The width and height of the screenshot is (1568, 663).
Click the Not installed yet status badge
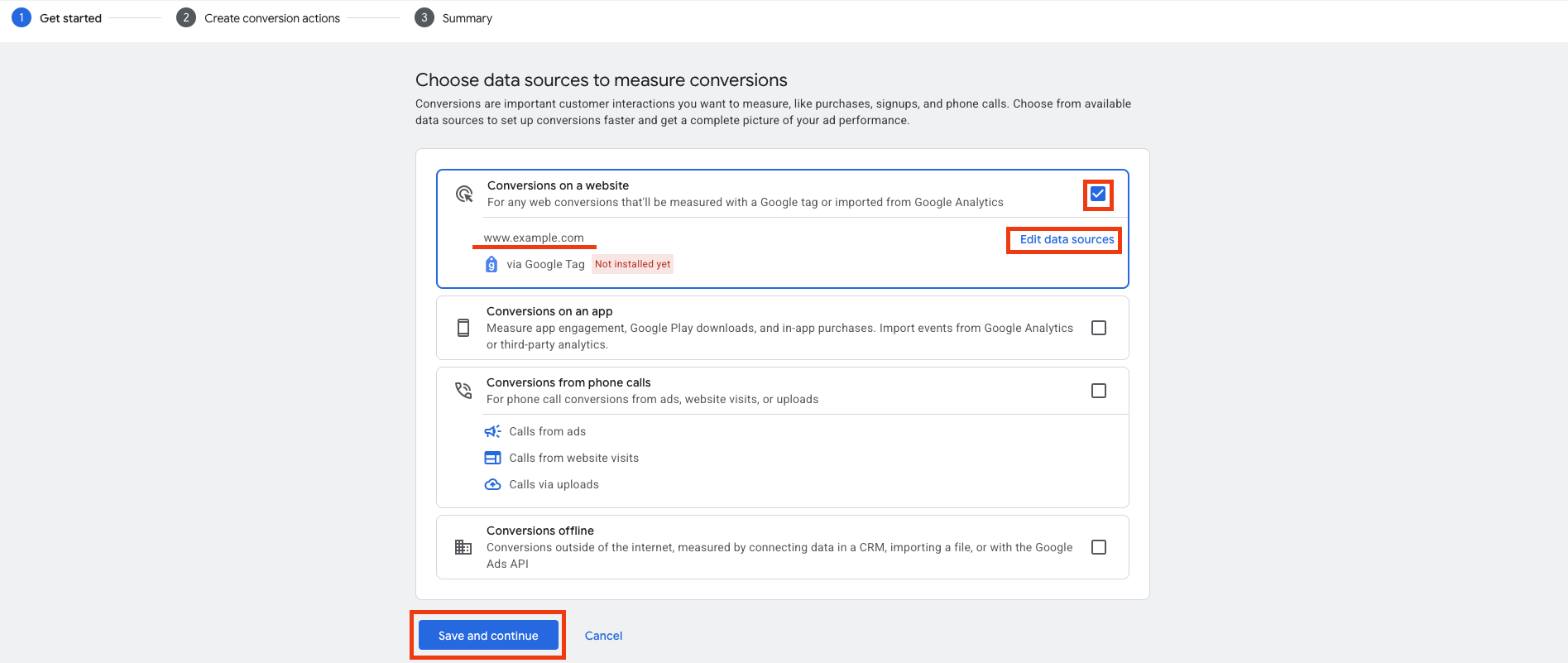633,264
